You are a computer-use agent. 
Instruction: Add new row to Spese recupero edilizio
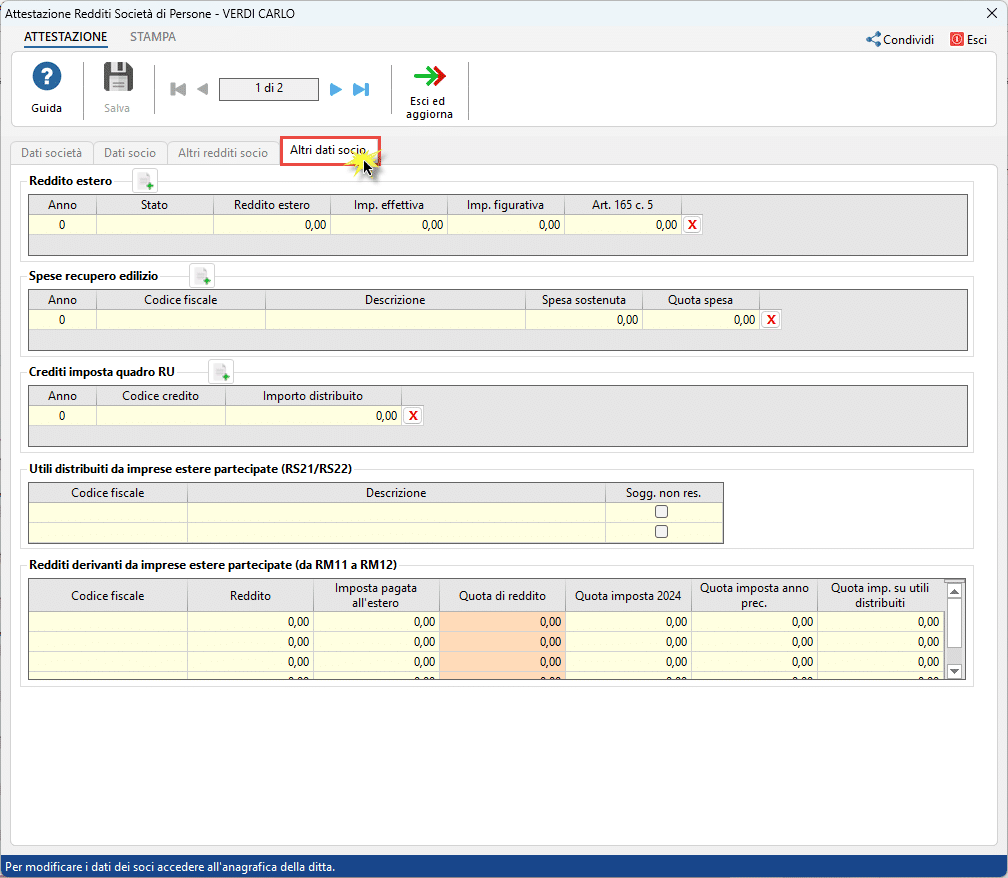pyautogui.click(x=202, y=275)
